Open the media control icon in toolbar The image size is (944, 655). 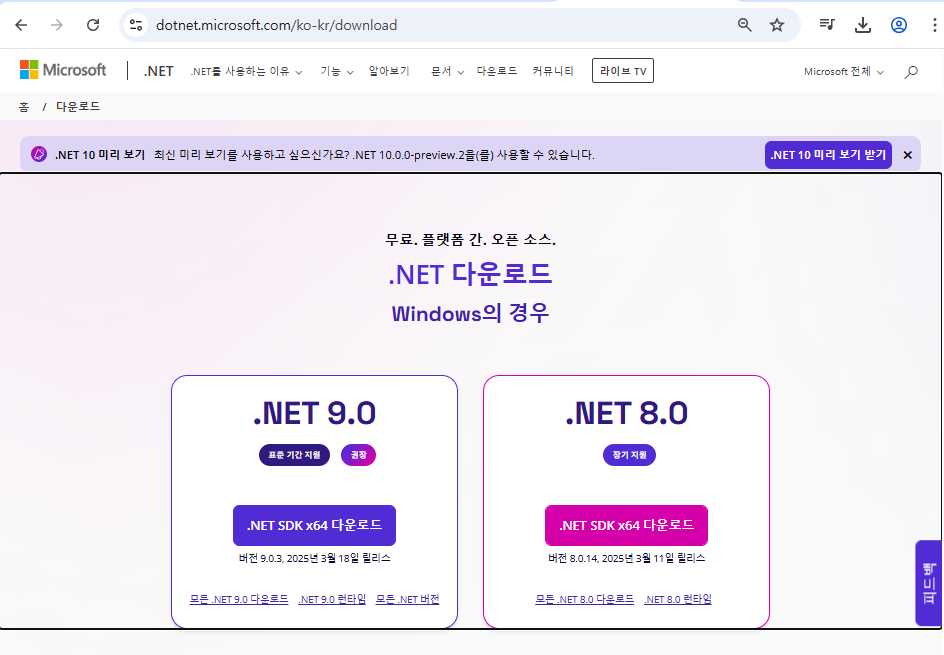827,25
